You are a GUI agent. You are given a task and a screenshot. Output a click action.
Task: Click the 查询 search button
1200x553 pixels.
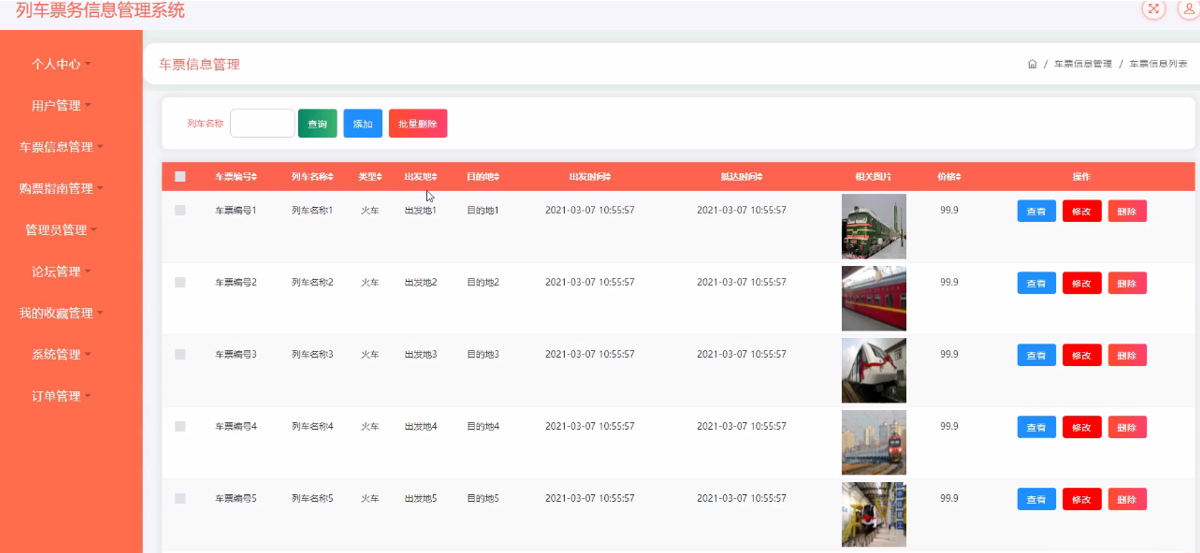(317, 124)
